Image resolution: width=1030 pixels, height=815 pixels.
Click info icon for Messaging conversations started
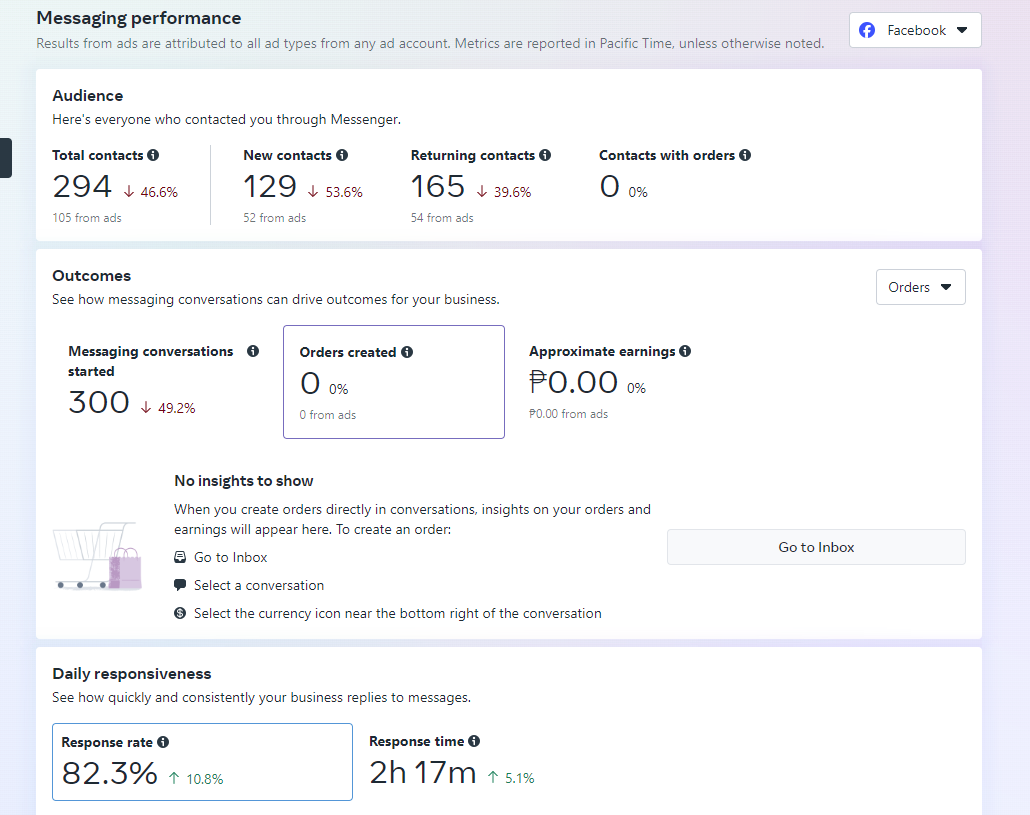click(253, 351)
